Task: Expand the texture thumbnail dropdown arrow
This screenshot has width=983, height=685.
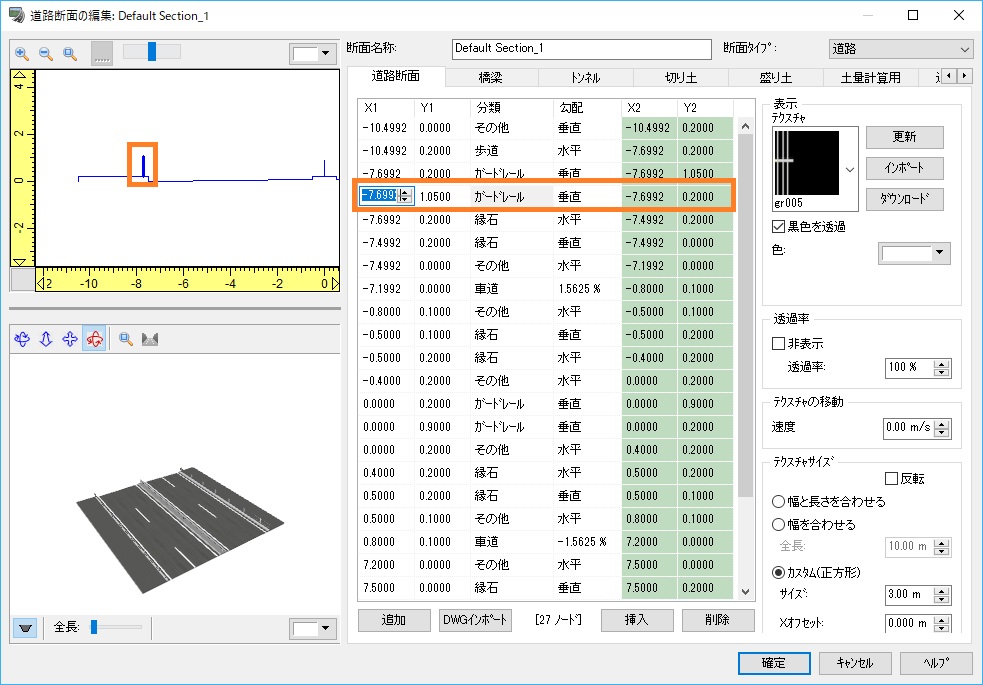Action: coord(850,170)
